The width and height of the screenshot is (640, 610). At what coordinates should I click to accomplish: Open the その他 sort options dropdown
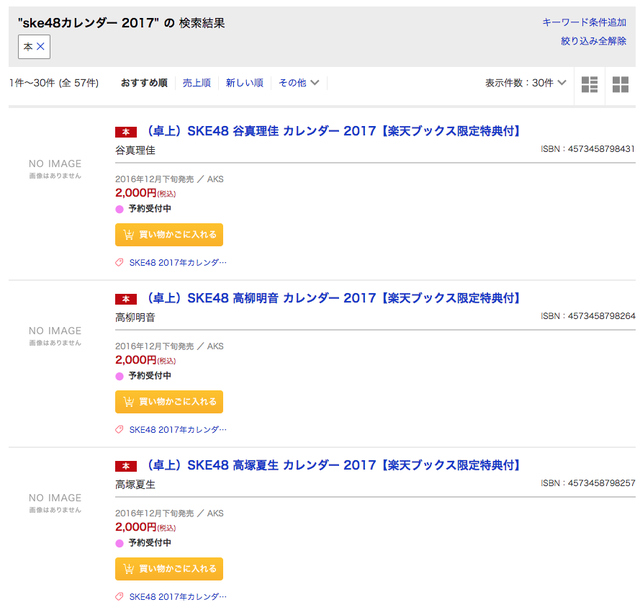click(298, 83)
